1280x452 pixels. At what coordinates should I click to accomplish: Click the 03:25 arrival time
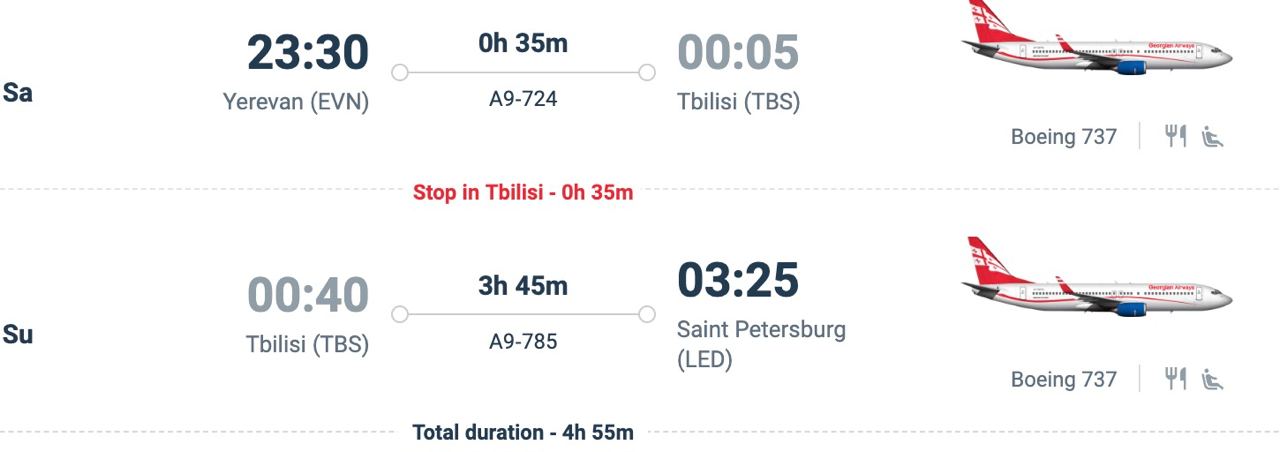point(738,280)
